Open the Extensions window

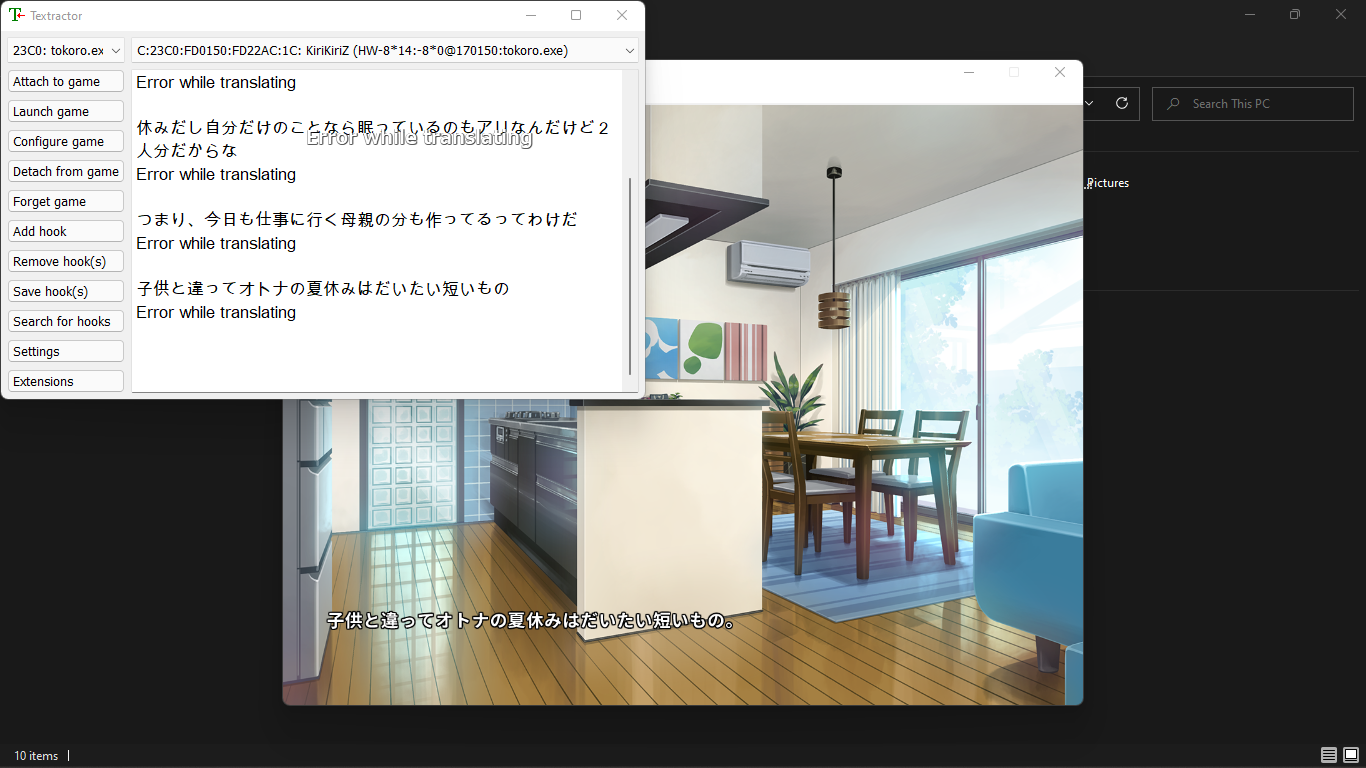pos(65,381)
